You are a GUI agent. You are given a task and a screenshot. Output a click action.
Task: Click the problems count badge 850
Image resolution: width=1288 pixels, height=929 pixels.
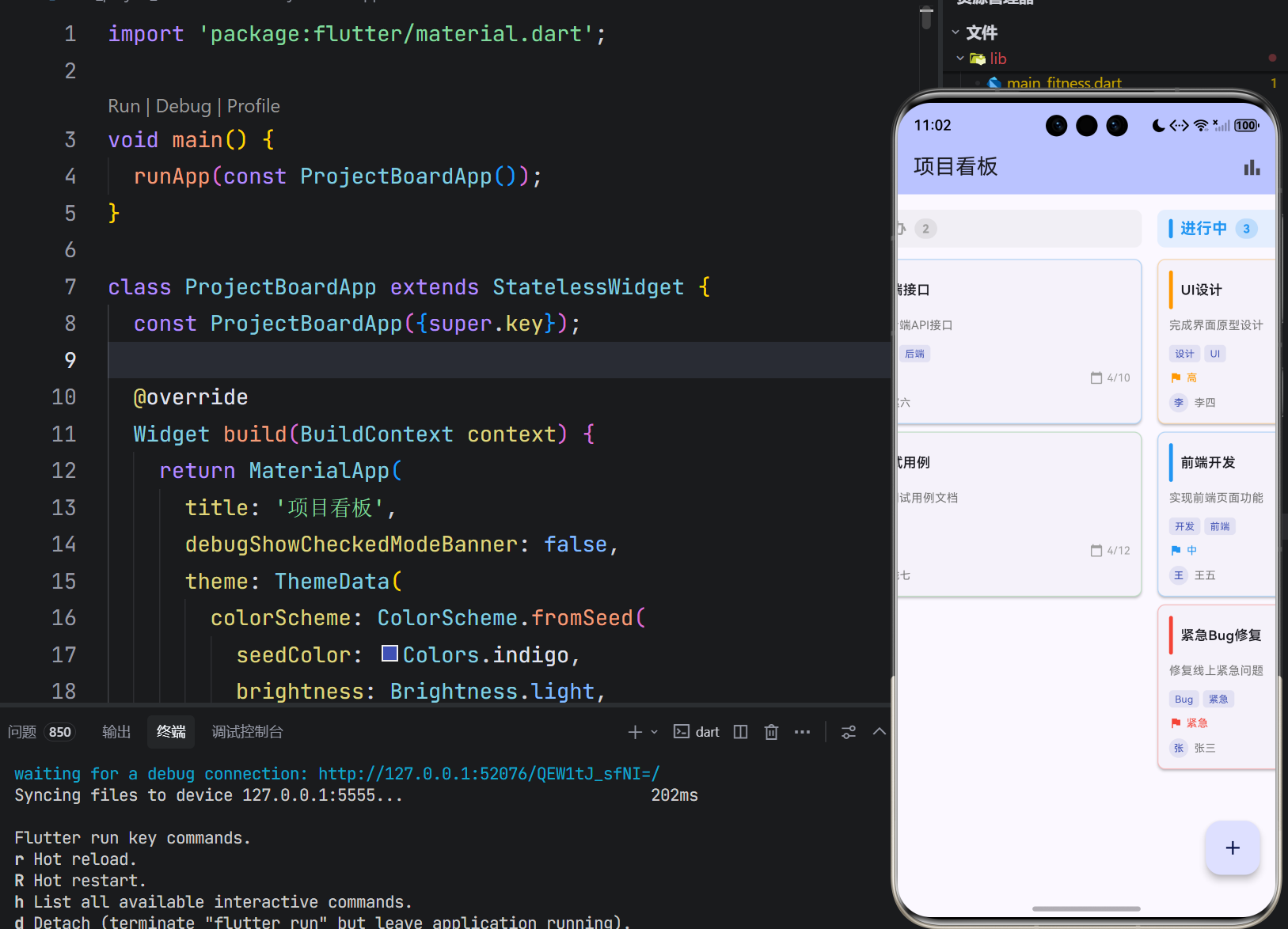click(x=60, y=732)
